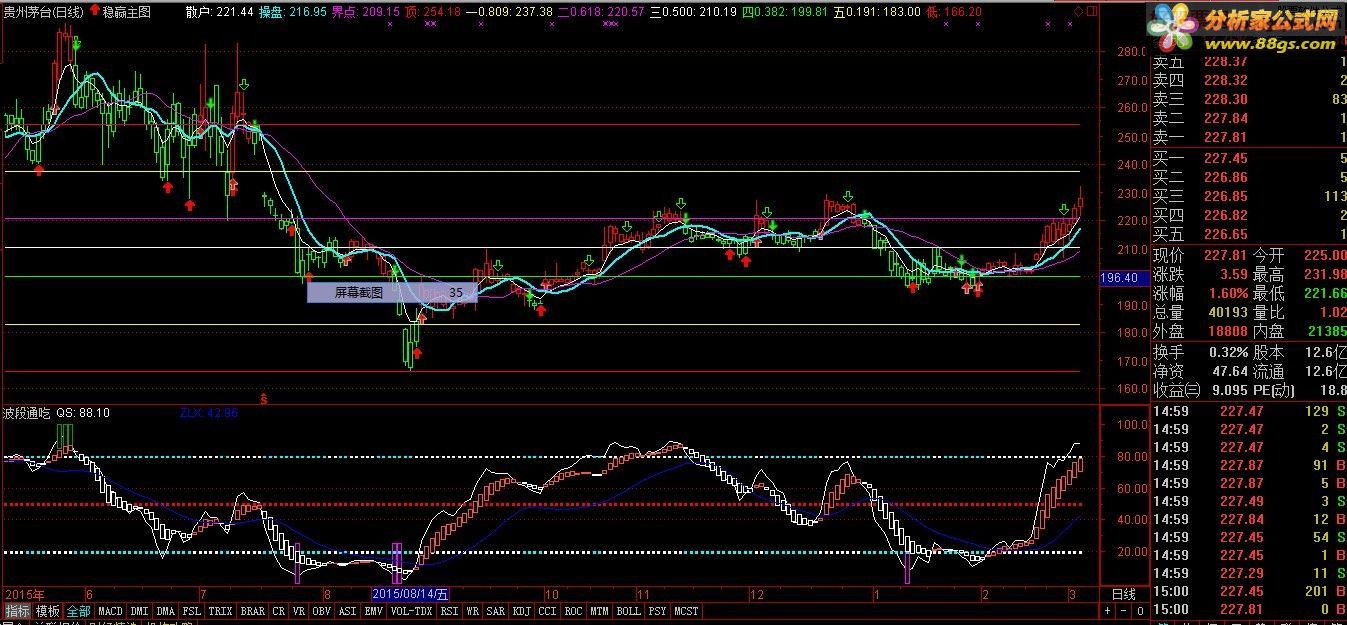Click the QS: 88.10 value label

(x=83, y=412)
